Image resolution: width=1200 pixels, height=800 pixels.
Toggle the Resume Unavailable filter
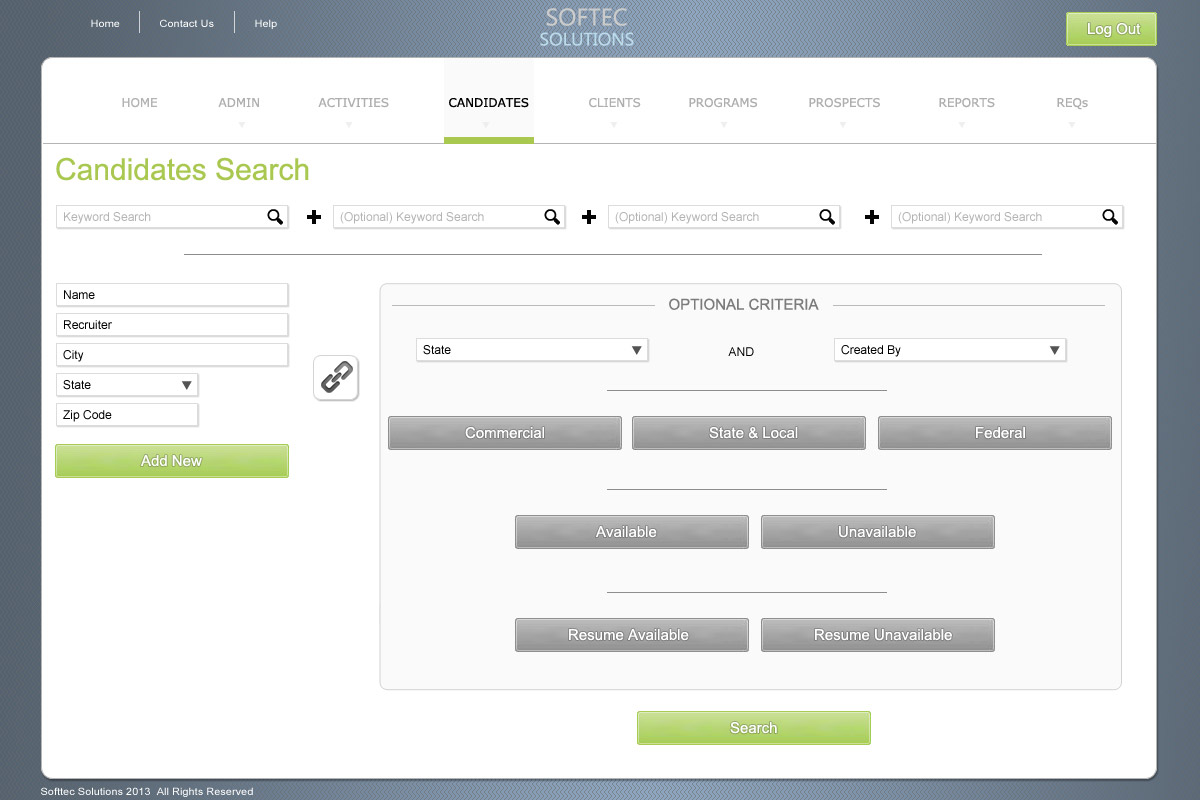tap(877, 635)
